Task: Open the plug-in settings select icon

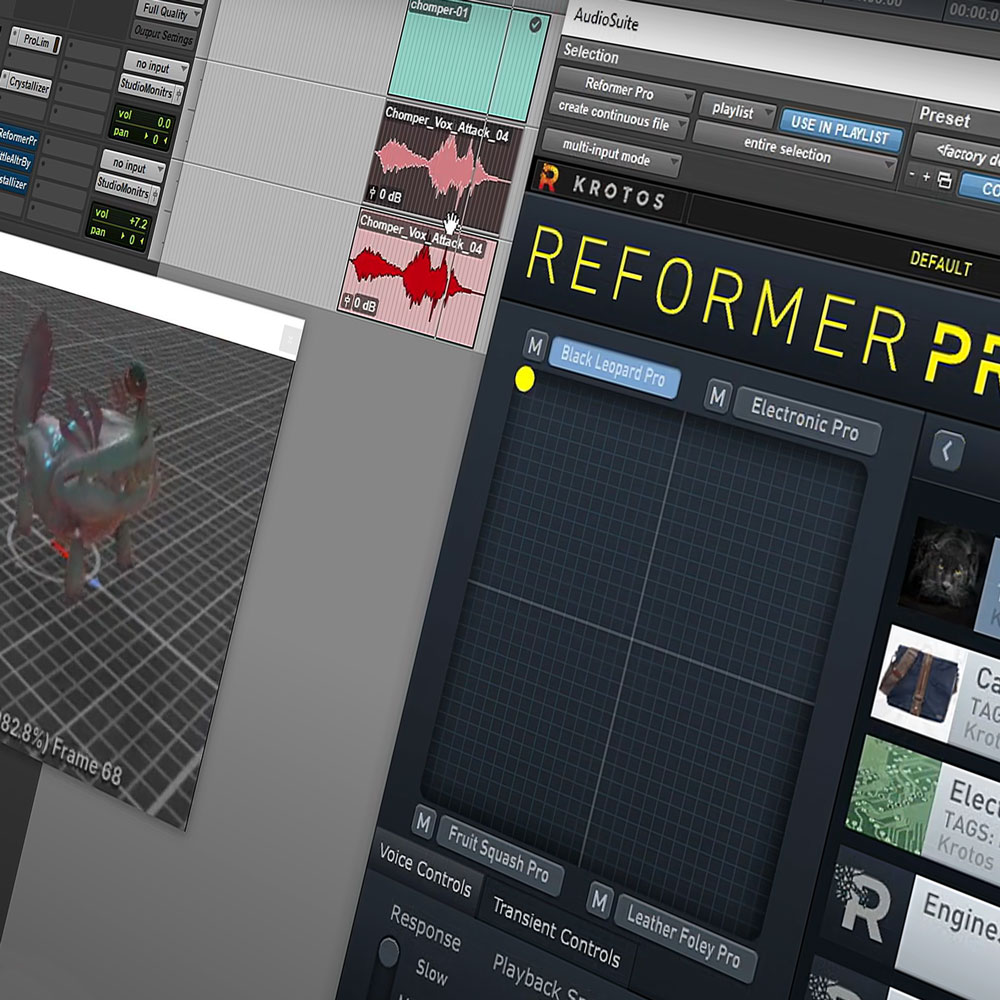Action: click(x=945, y=181)
